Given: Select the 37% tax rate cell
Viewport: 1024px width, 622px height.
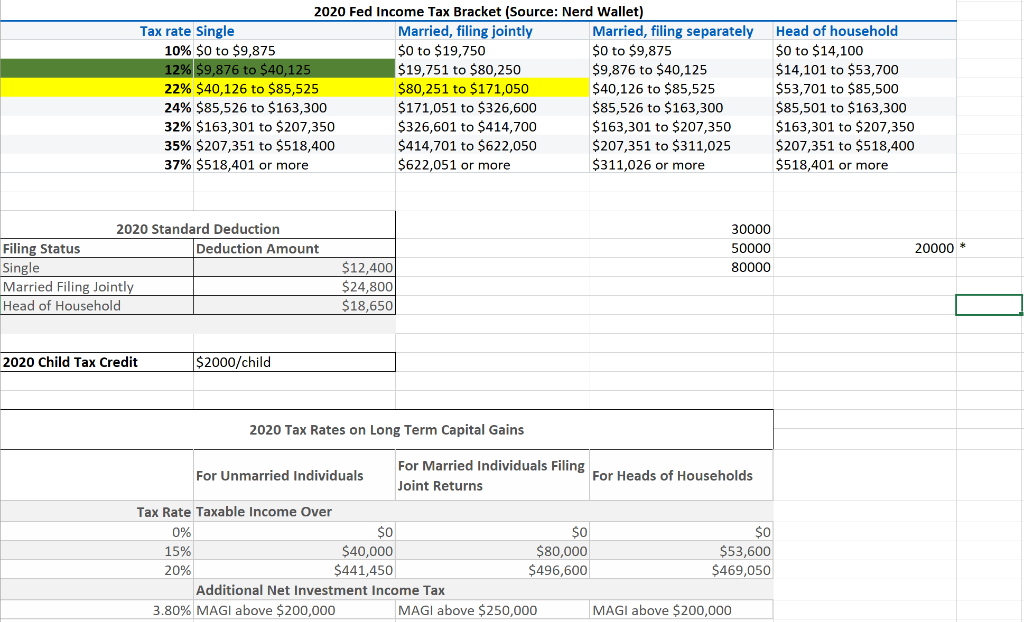Looking at the screenshot, I should (97, 164).
